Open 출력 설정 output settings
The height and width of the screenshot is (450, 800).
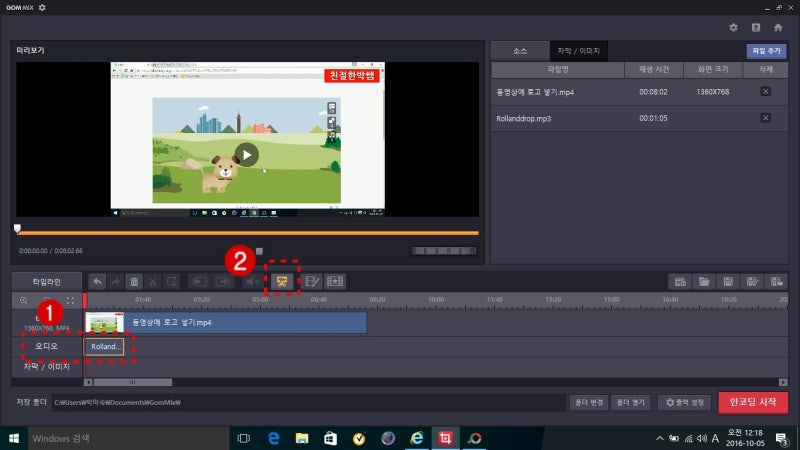(x=685, y=403)
